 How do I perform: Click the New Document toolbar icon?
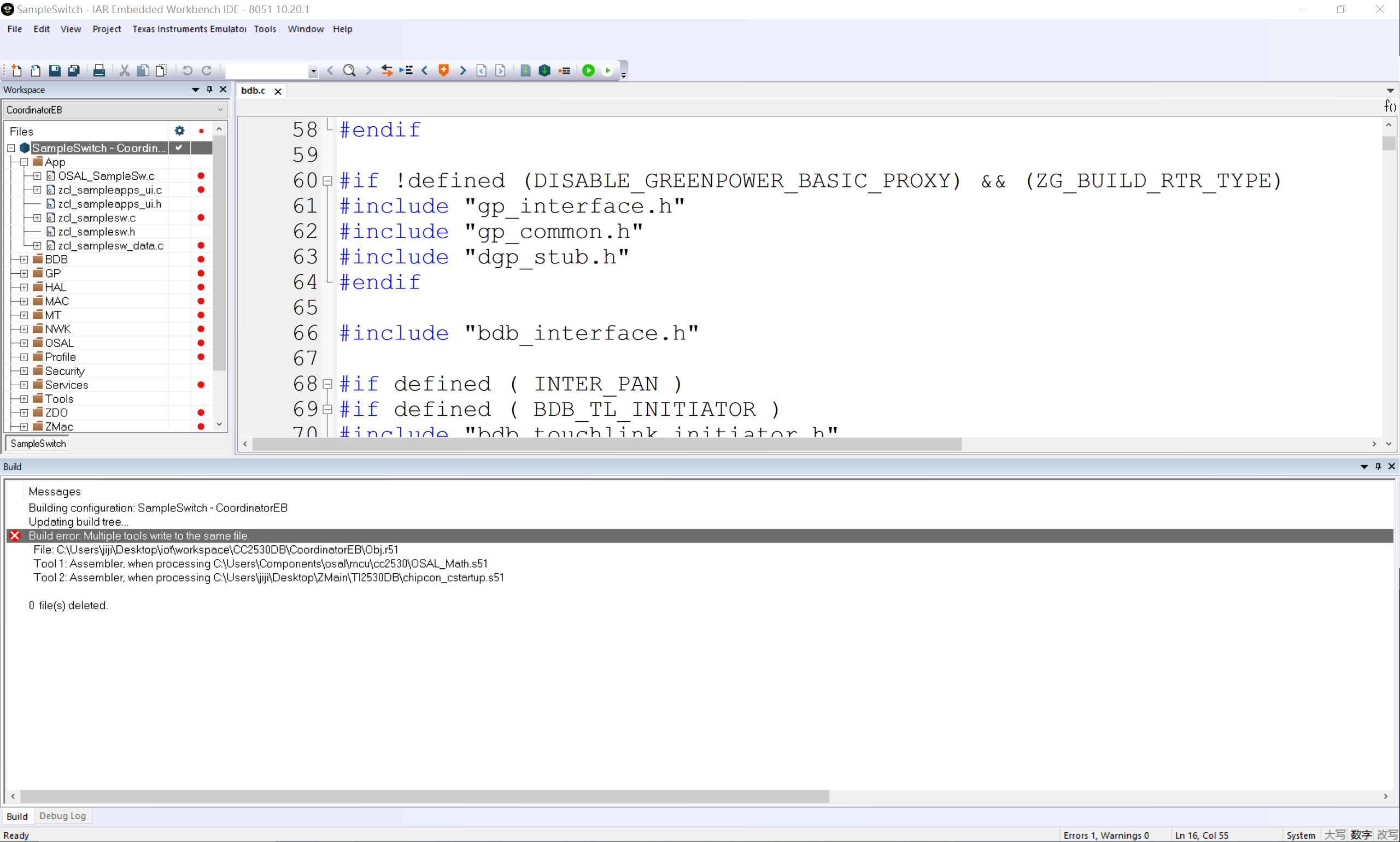(16, 70)
